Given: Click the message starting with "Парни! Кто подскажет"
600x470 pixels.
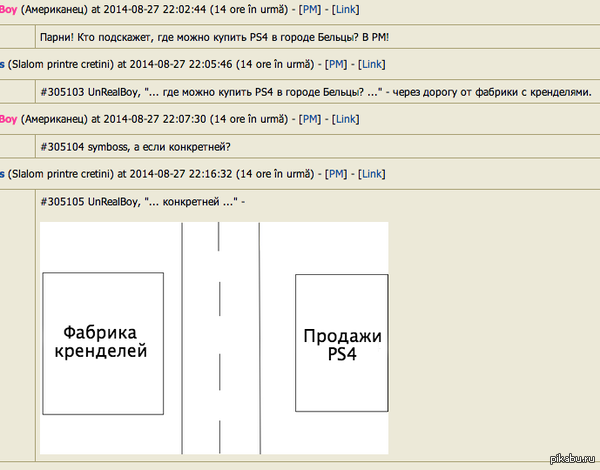Looking at the screenshot, I should (x=212, y=37).
